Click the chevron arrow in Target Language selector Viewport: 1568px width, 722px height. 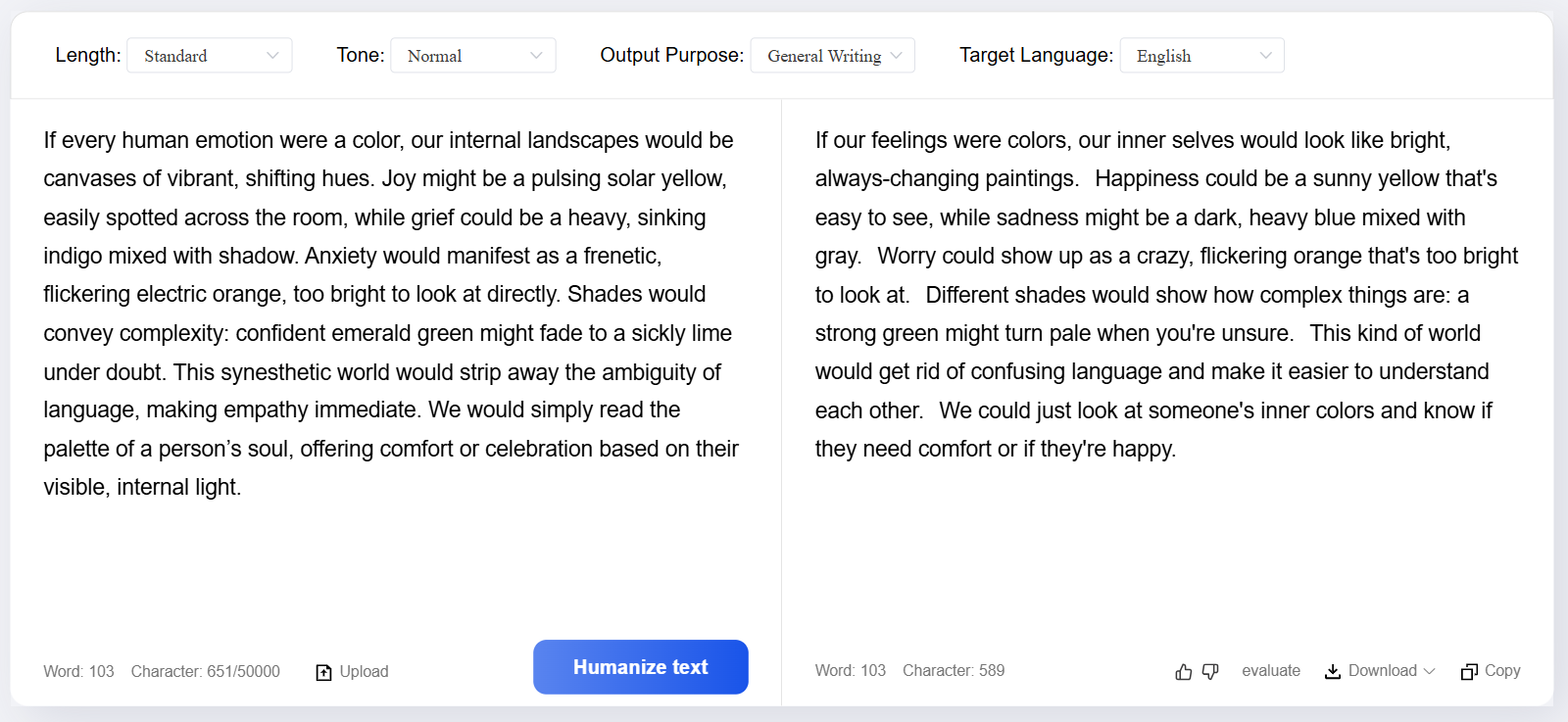click(x=1265, y=56)
